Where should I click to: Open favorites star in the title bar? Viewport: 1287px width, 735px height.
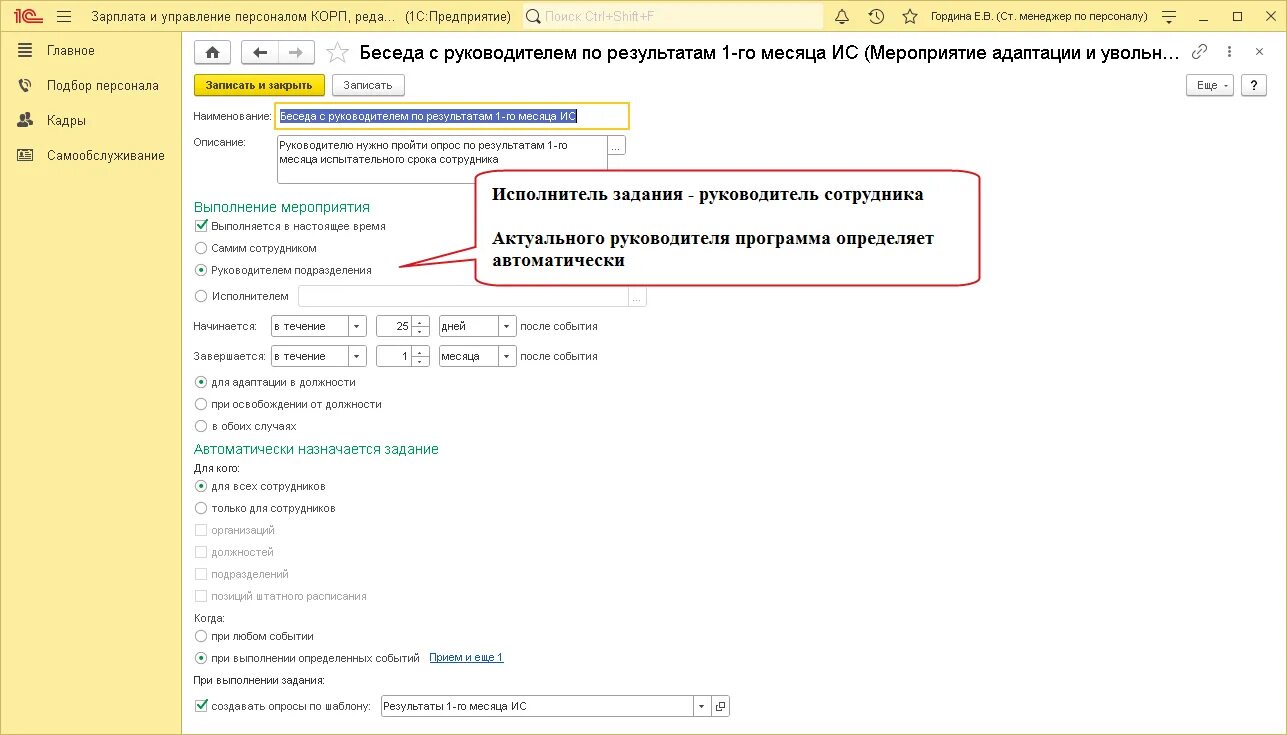909,17
